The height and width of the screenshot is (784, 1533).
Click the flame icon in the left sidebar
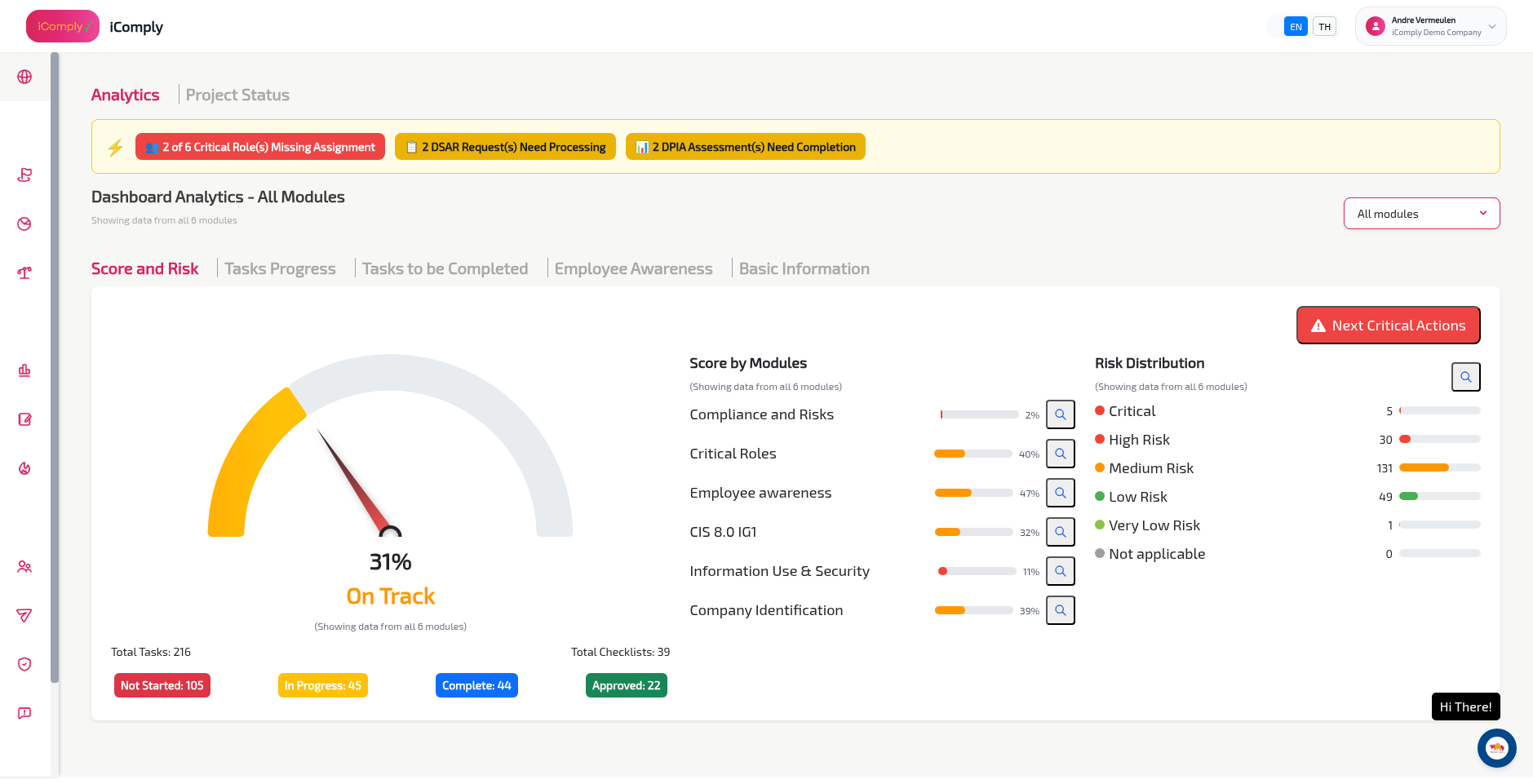24,468
